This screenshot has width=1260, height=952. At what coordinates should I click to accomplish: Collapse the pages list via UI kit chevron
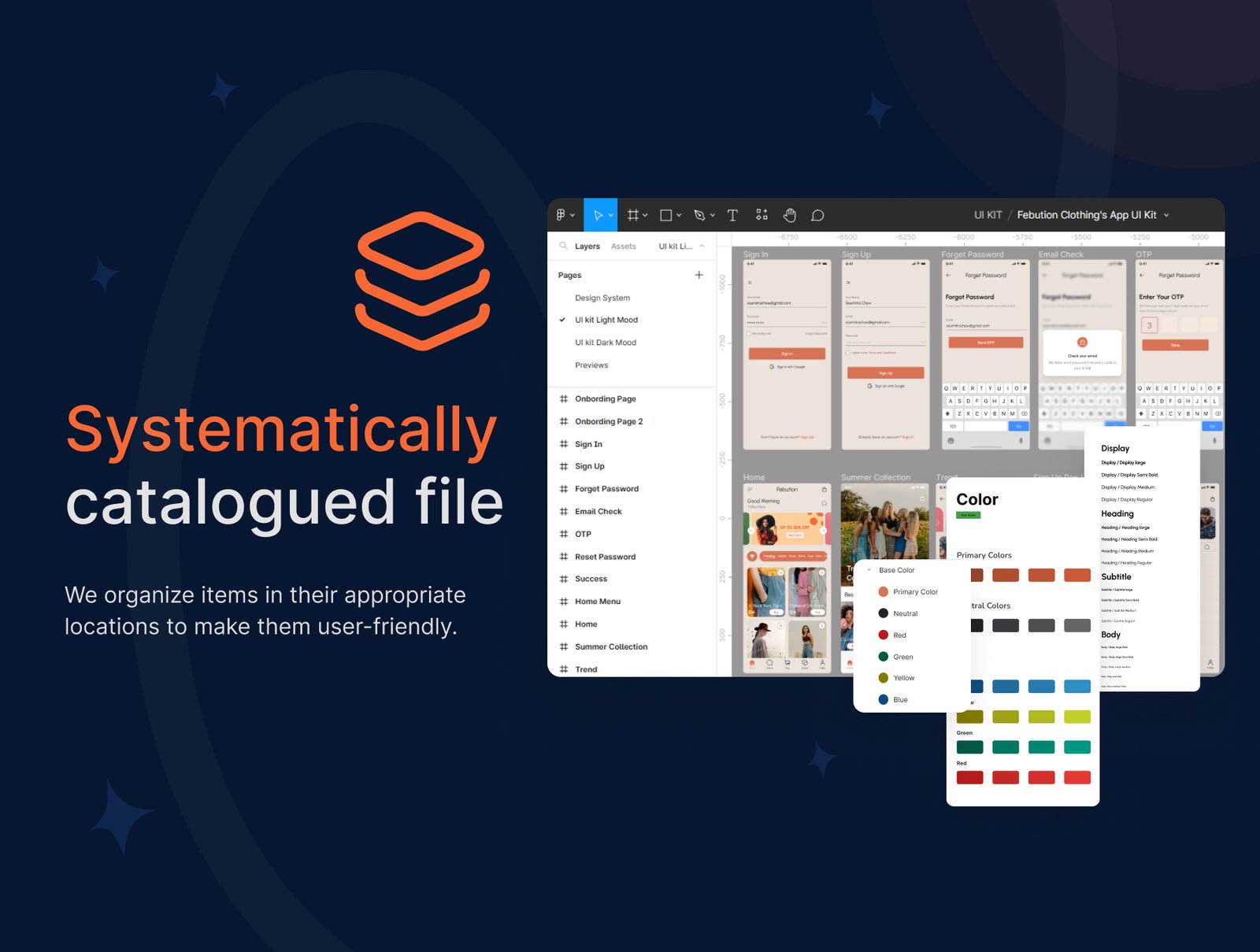(702, 246)
